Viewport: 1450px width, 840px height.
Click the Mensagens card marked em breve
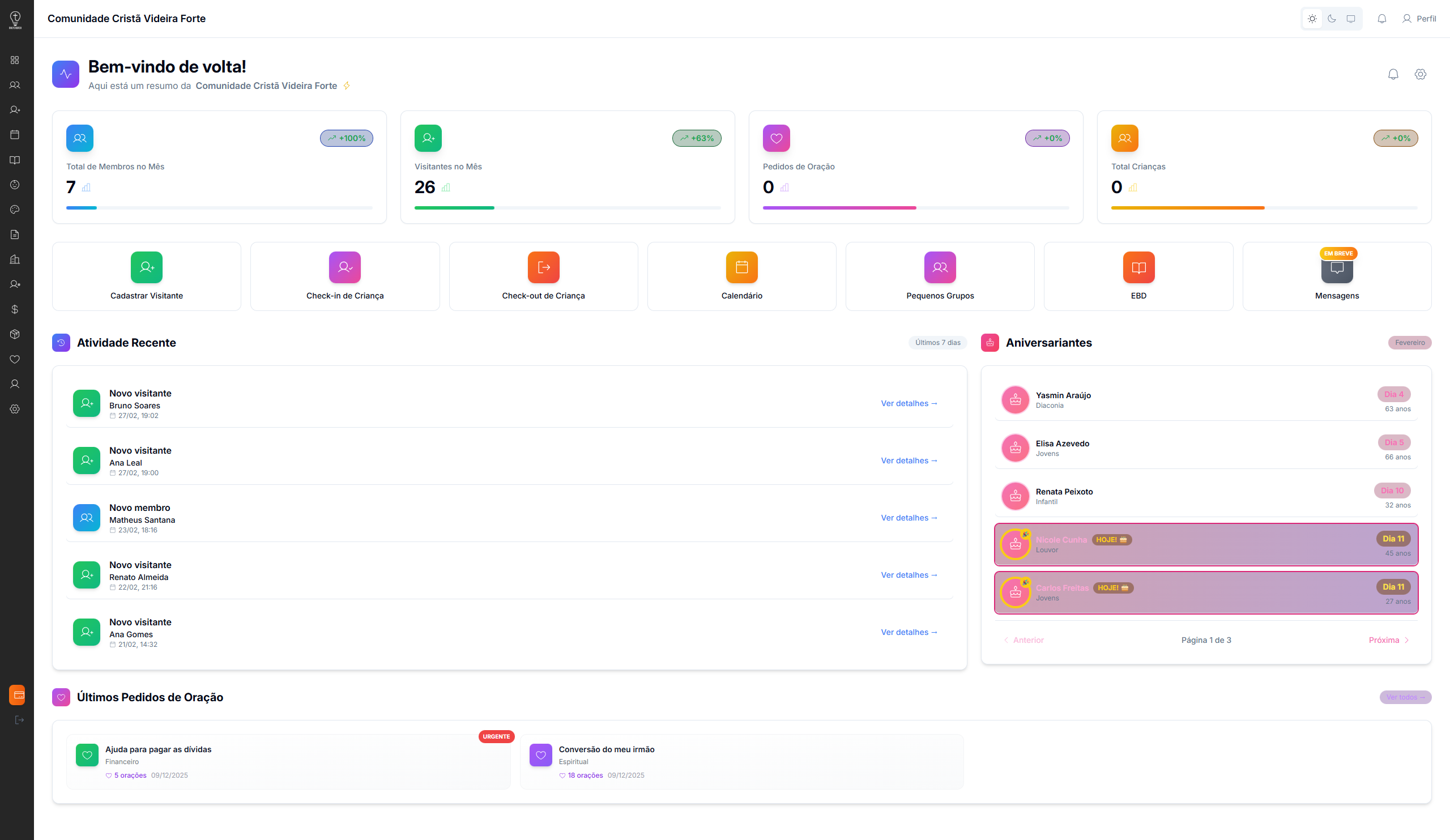tap(1337, 276)
